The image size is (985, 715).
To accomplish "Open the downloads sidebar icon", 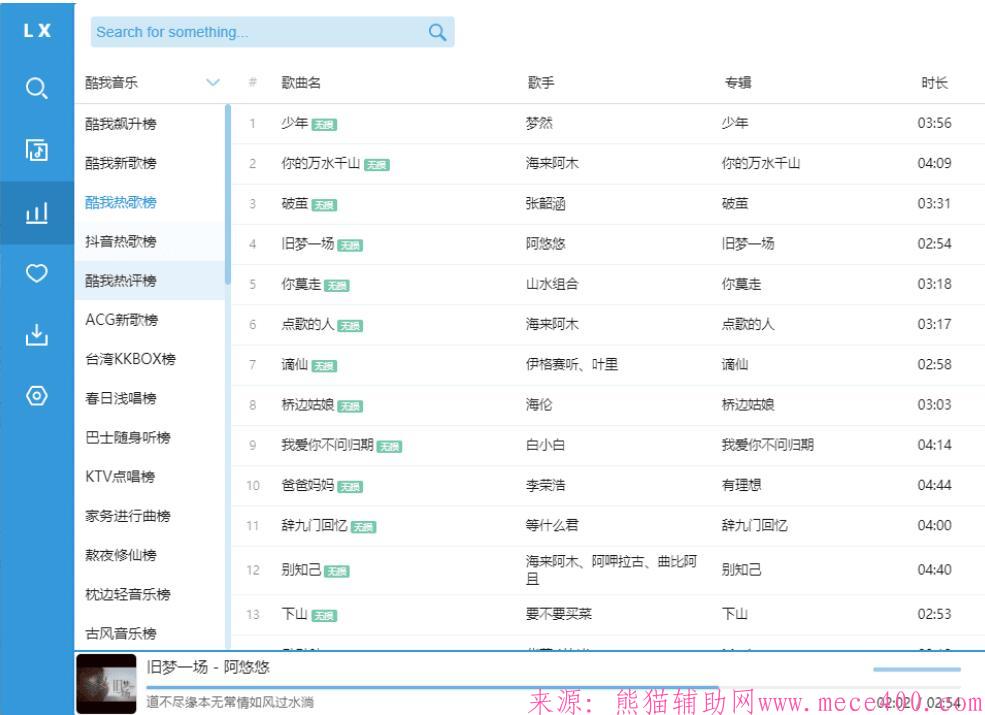I will point(36,335).
